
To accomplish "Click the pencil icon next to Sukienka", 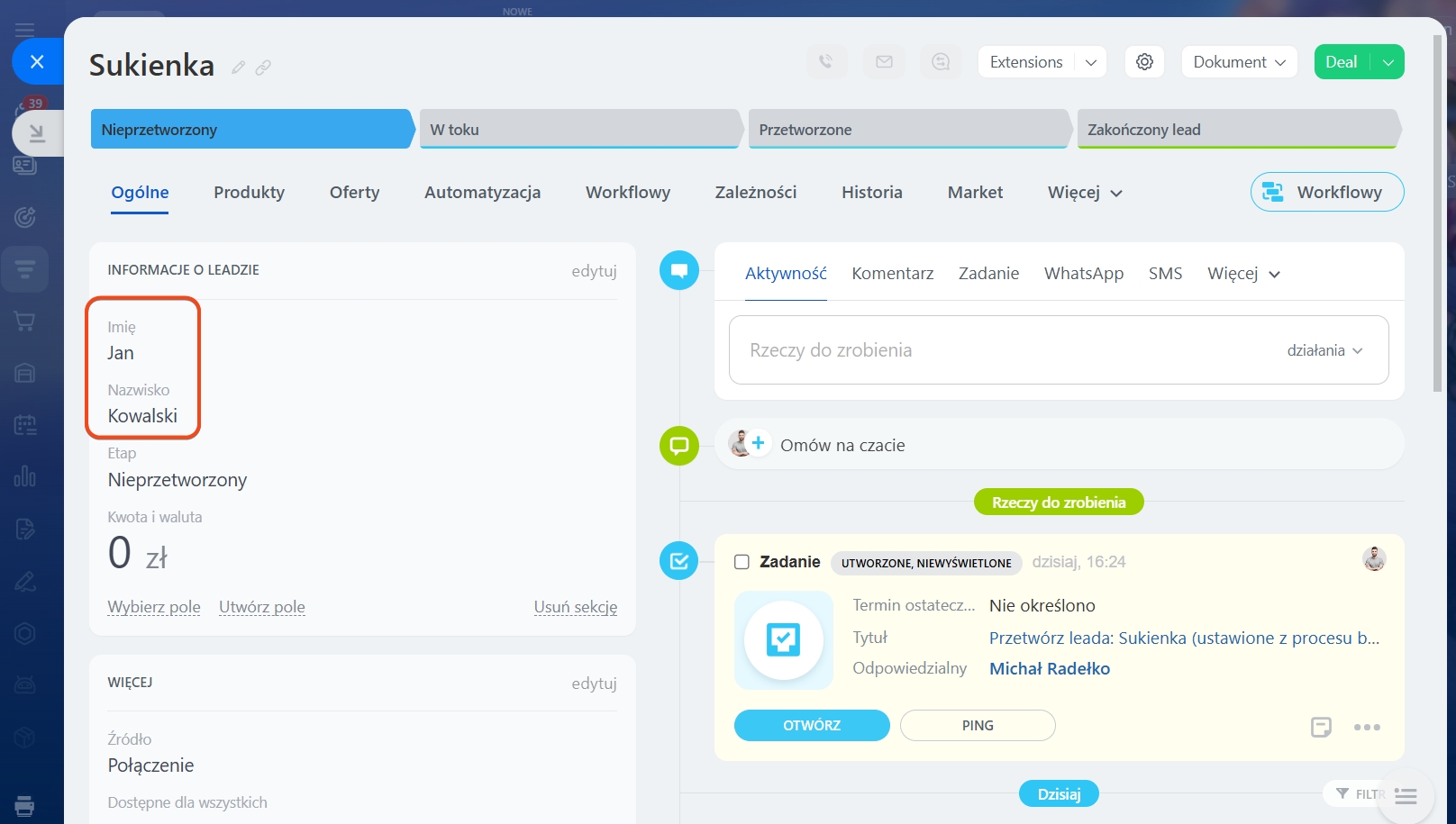I will tap(238, 67).
